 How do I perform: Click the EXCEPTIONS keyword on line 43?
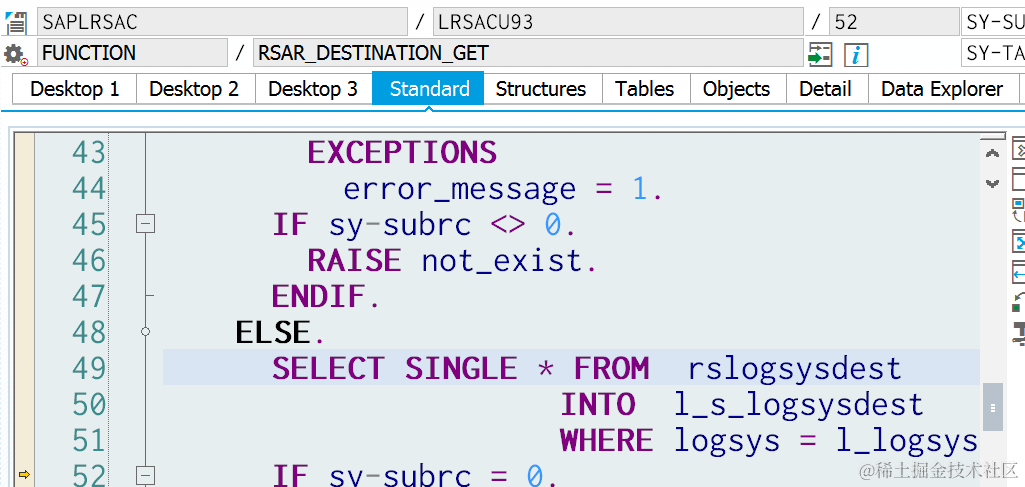[402, 153]
